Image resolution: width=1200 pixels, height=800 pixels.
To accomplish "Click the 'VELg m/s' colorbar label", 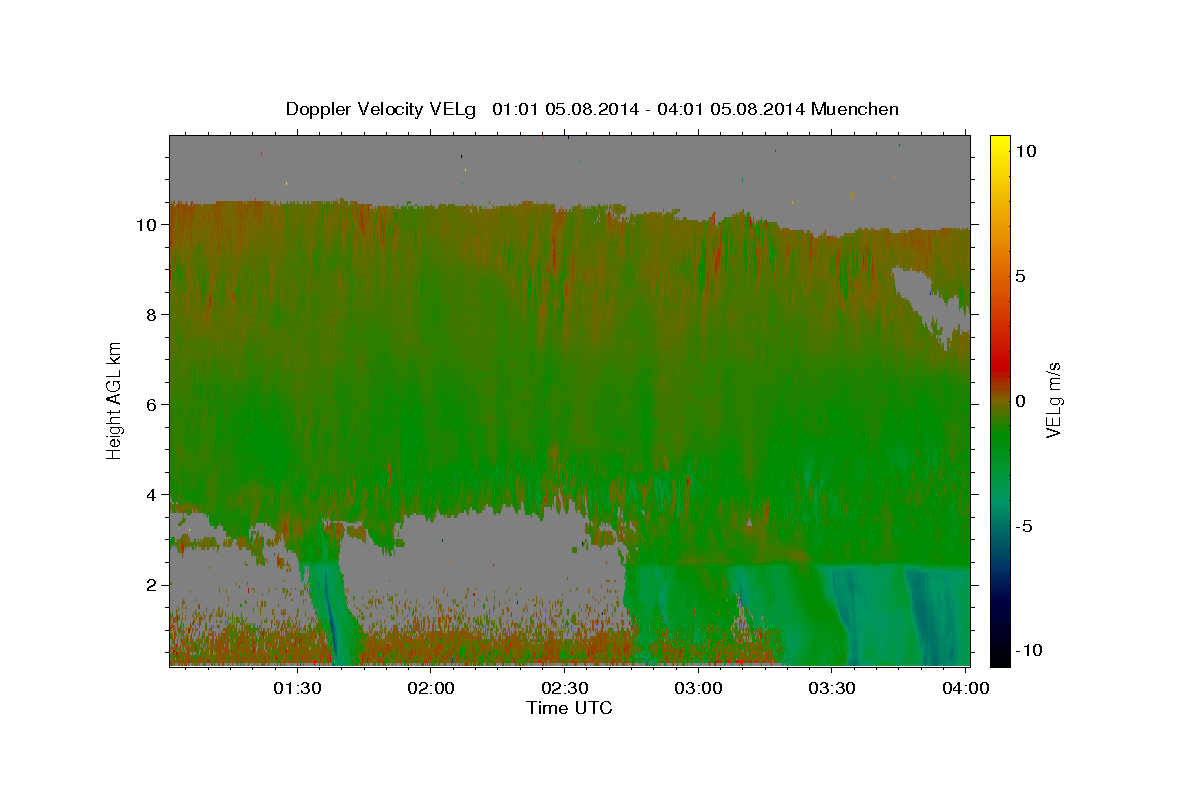I will pos(1053,402).
